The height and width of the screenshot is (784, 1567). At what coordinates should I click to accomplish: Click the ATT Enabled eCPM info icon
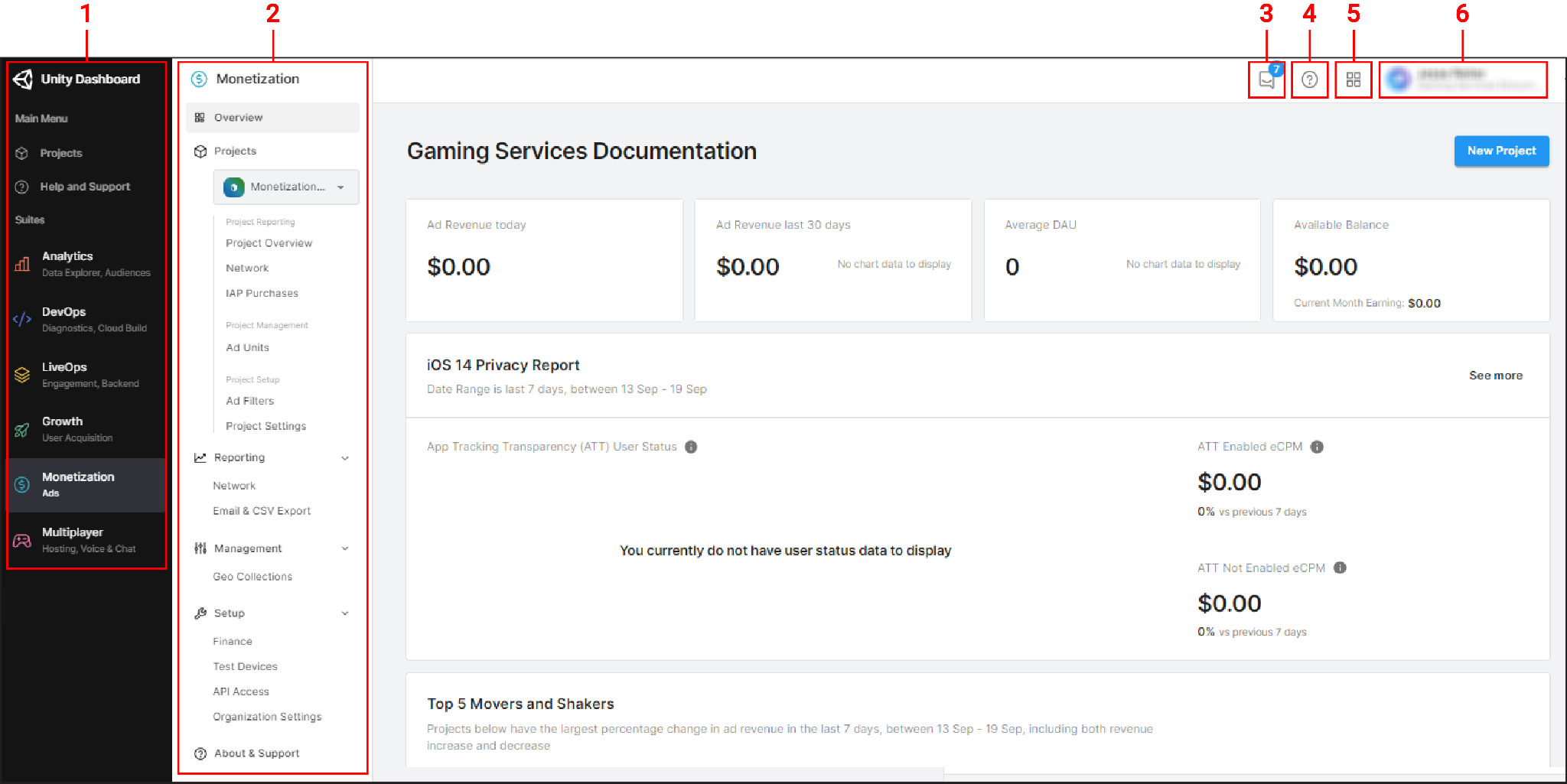pos(1317,447)
